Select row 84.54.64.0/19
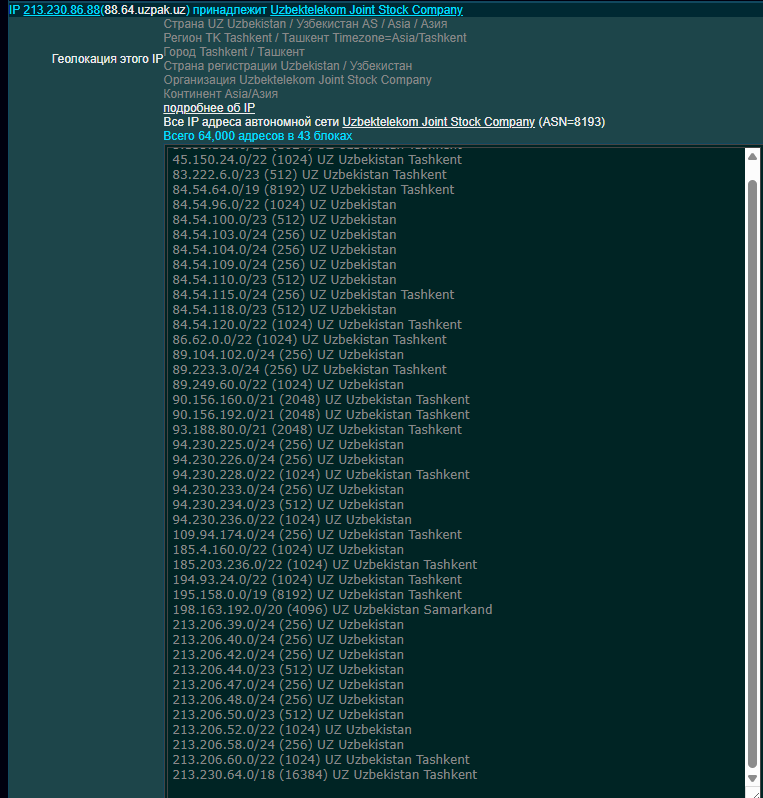This screenshot has height=798, width=763. pyautogui.click(x=313, y=189)
